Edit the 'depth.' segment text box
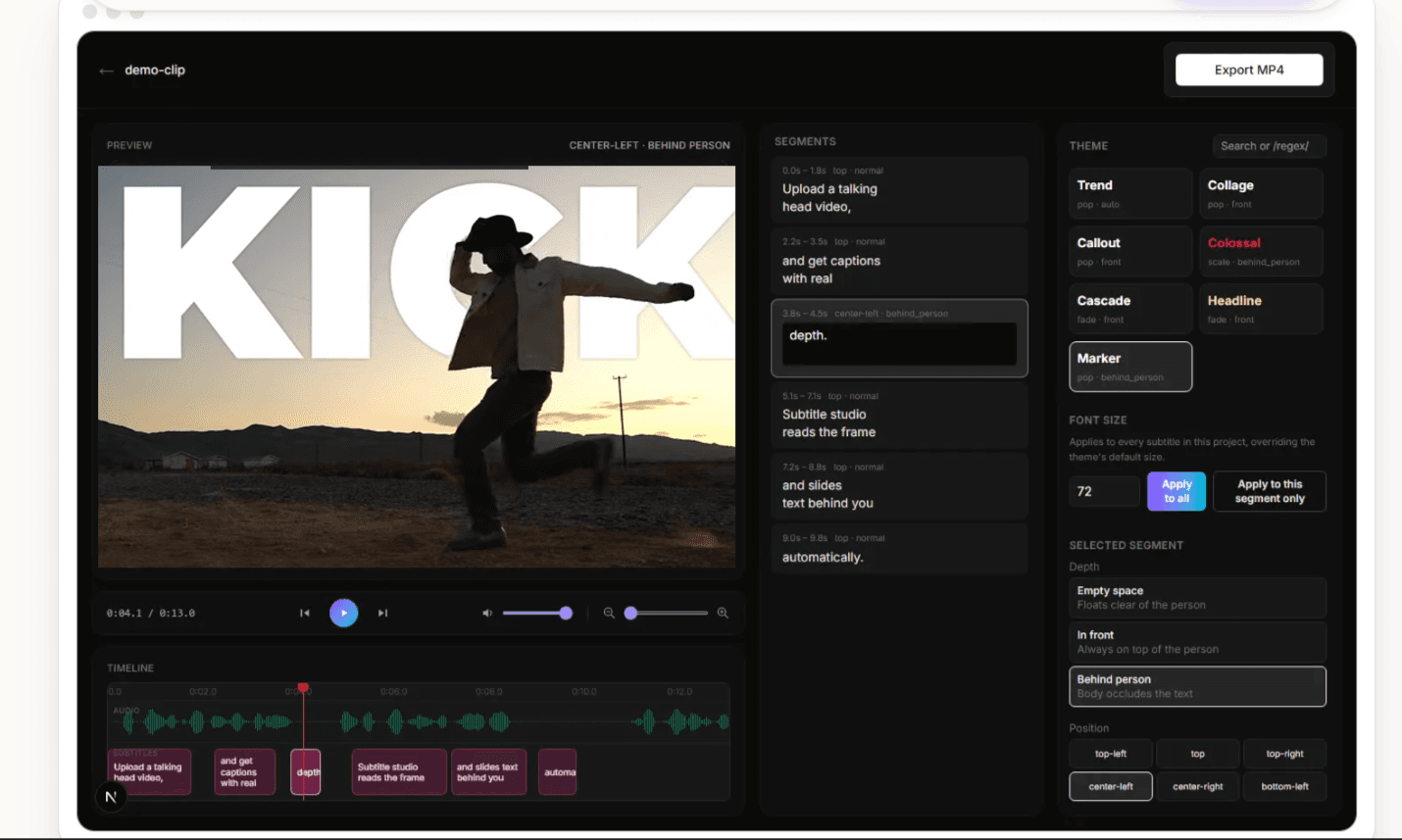The width and height of the screenshot is (1402, 840). tap(899, 344)
